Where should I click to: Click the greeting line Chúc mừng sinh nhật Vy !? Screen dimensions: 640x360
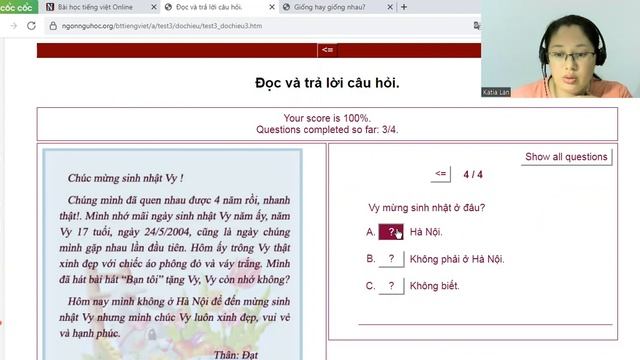[125, 178]
